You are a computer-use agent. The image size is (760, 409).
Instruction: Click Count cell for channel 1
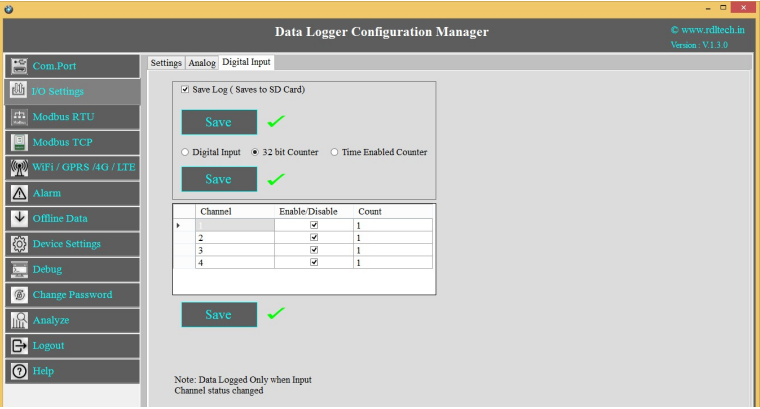coord(393,225)
